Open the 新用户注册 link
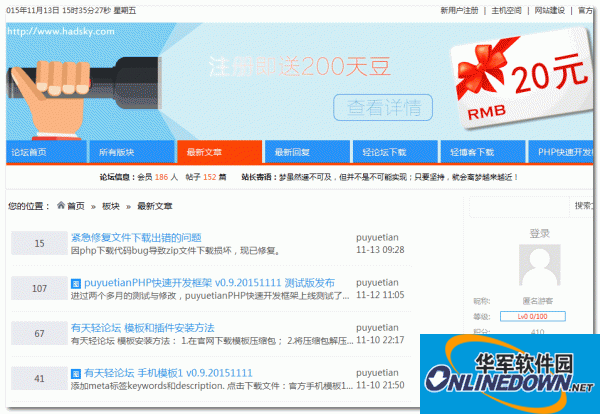This screenshot has height=414, width=600. pos(459,10)
